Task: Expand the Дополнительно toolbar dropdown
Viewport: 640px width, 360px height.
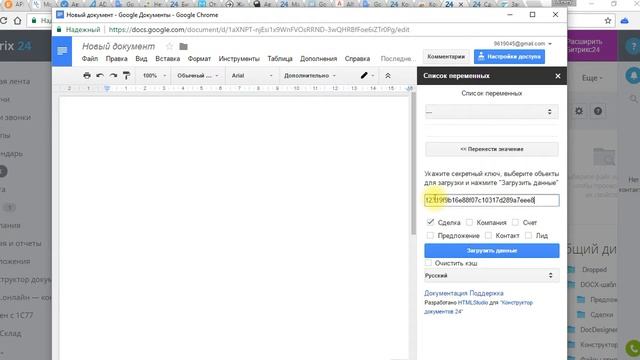Action: 310,76
